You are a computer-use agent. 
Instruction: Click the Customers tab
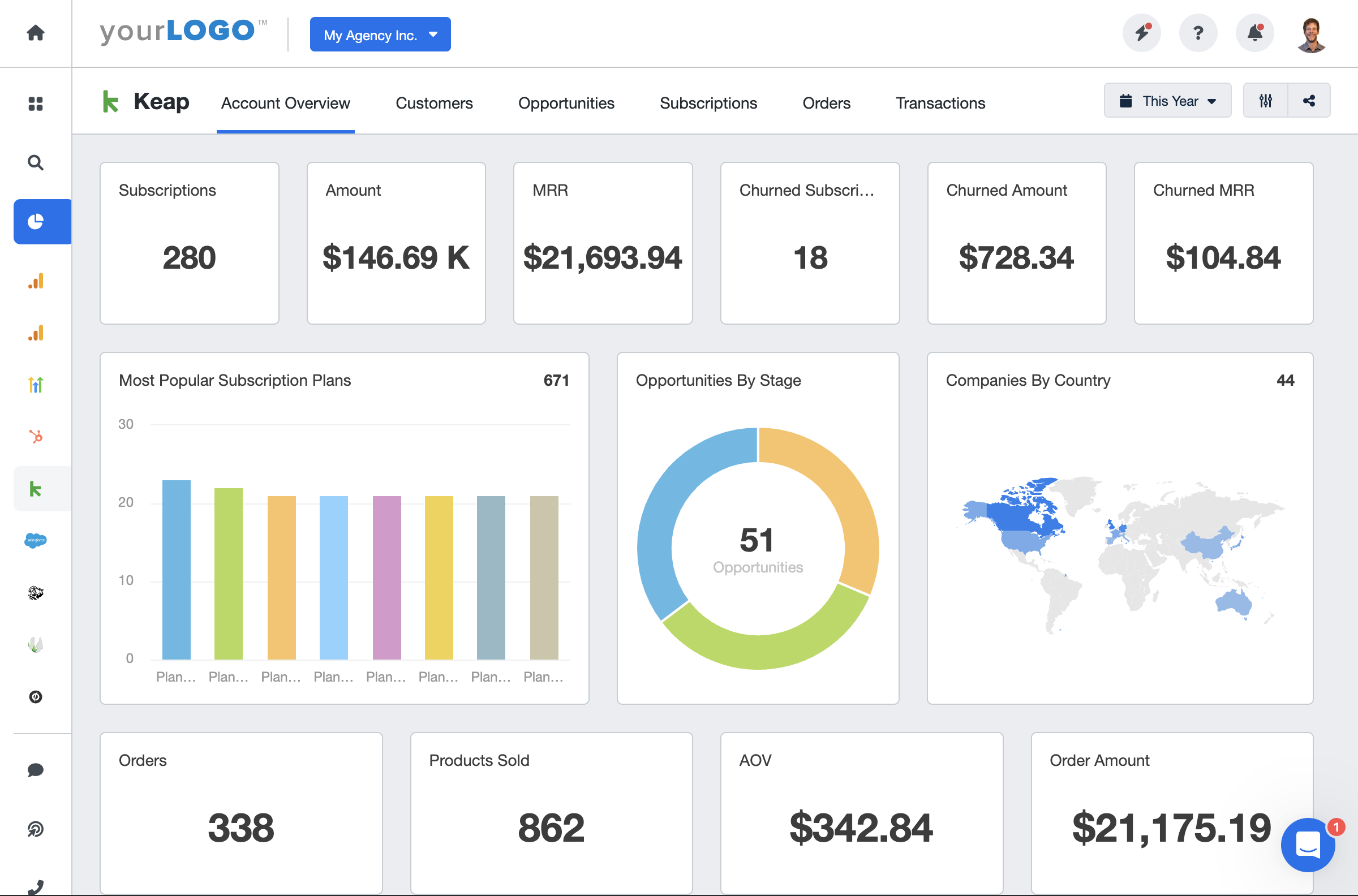tap(434, 102)
